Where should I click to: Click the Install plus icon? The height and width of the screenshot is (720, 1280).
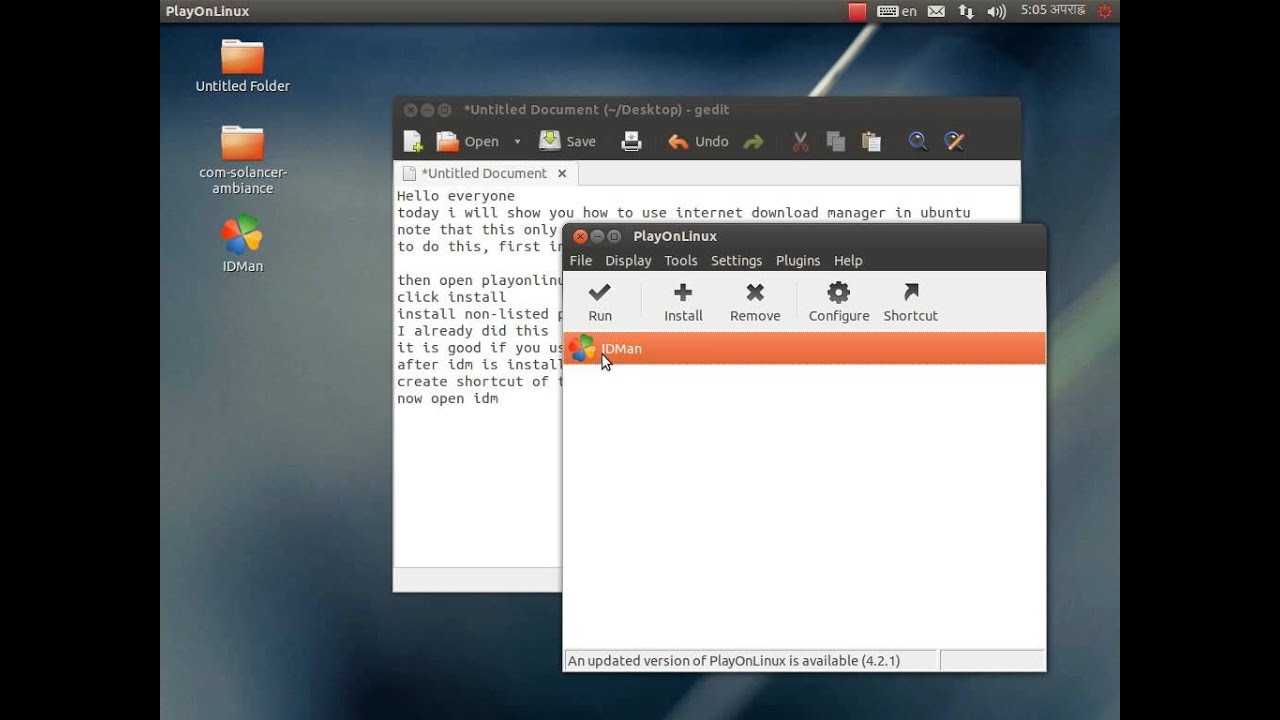683,293
